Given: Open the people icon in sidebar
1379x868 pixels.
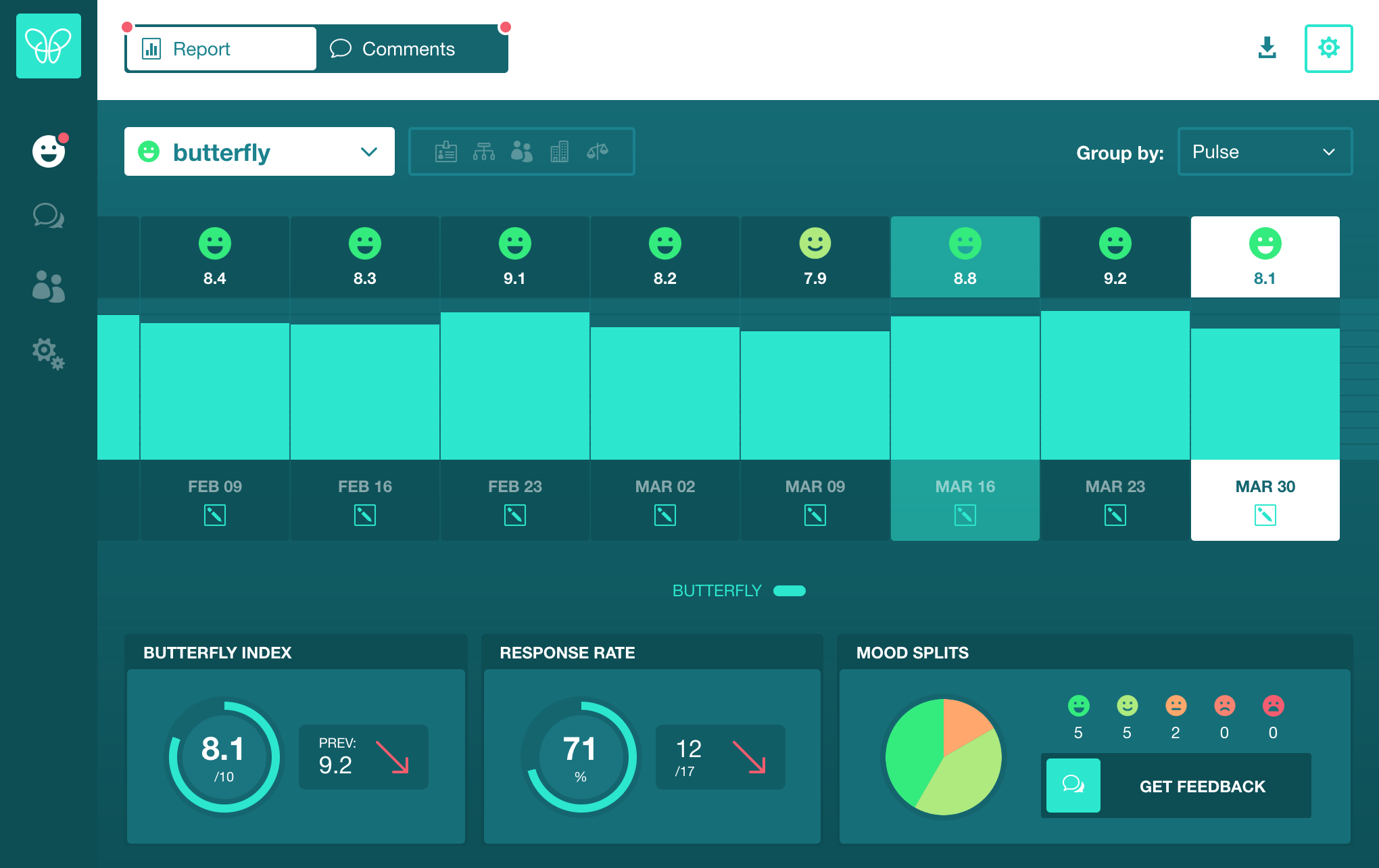Looking at the screenshot, I should point(49,286).
